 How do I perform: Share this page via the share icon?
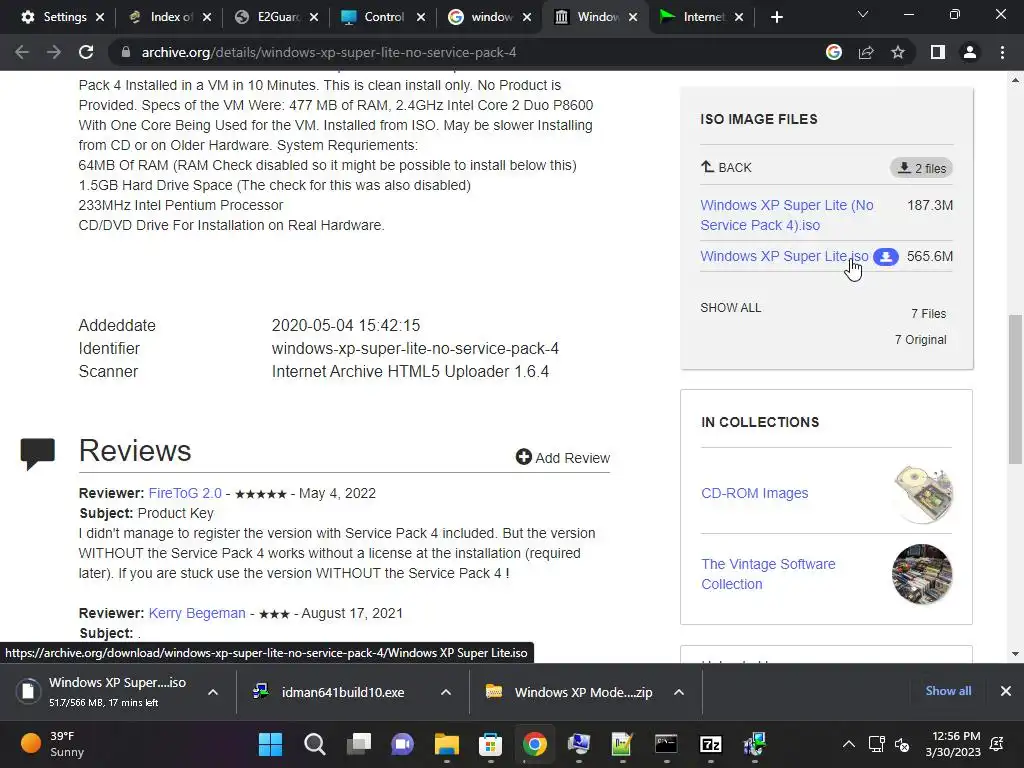[x=866, y=52]
